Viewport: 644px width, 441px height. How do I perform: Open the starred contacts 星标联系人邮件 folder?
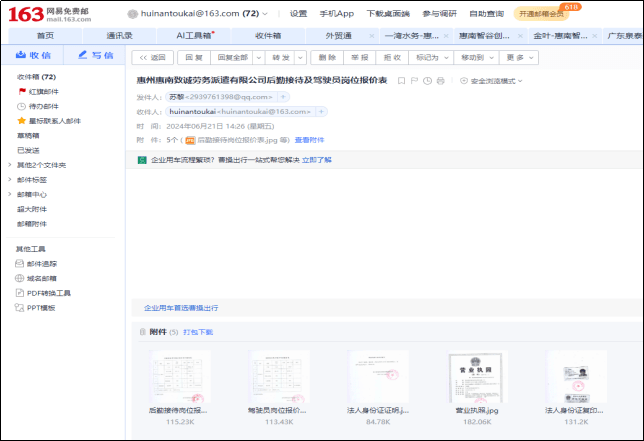click(54, 120)
